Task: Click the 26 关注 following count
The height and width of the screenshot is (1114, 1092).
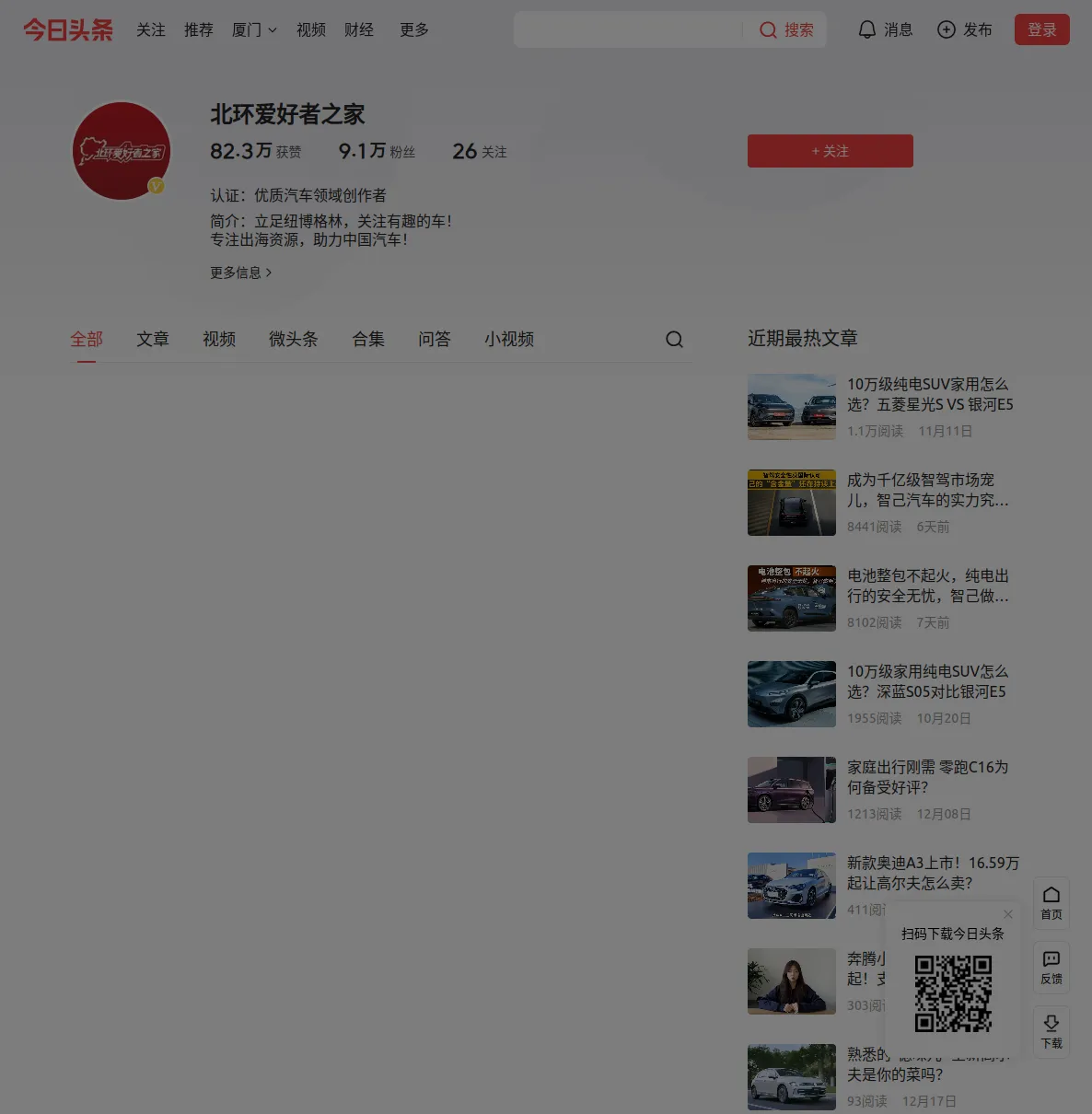Action: point(480,151)
